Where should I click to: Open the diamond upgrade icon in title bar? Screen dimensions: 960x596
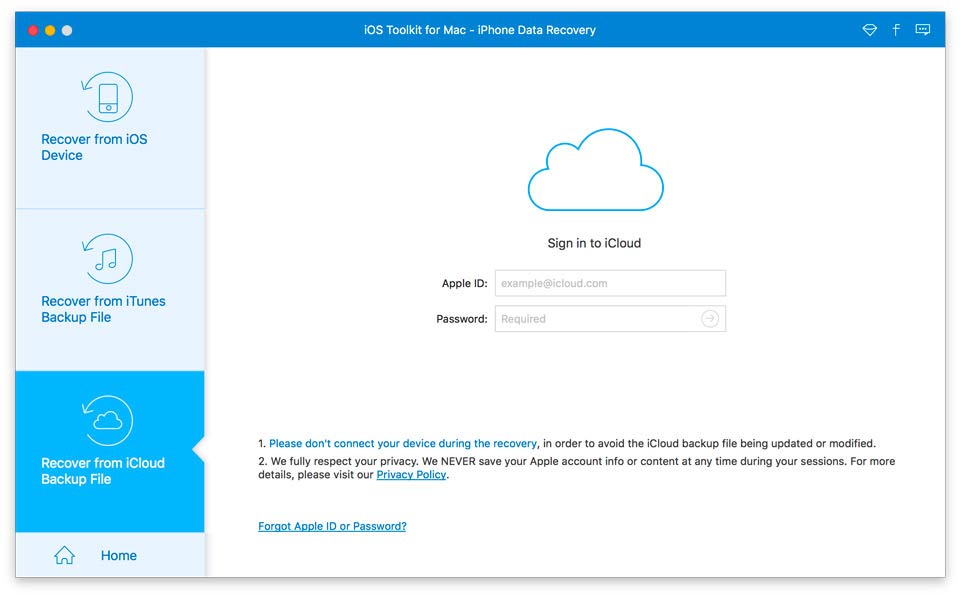point(869,29)
